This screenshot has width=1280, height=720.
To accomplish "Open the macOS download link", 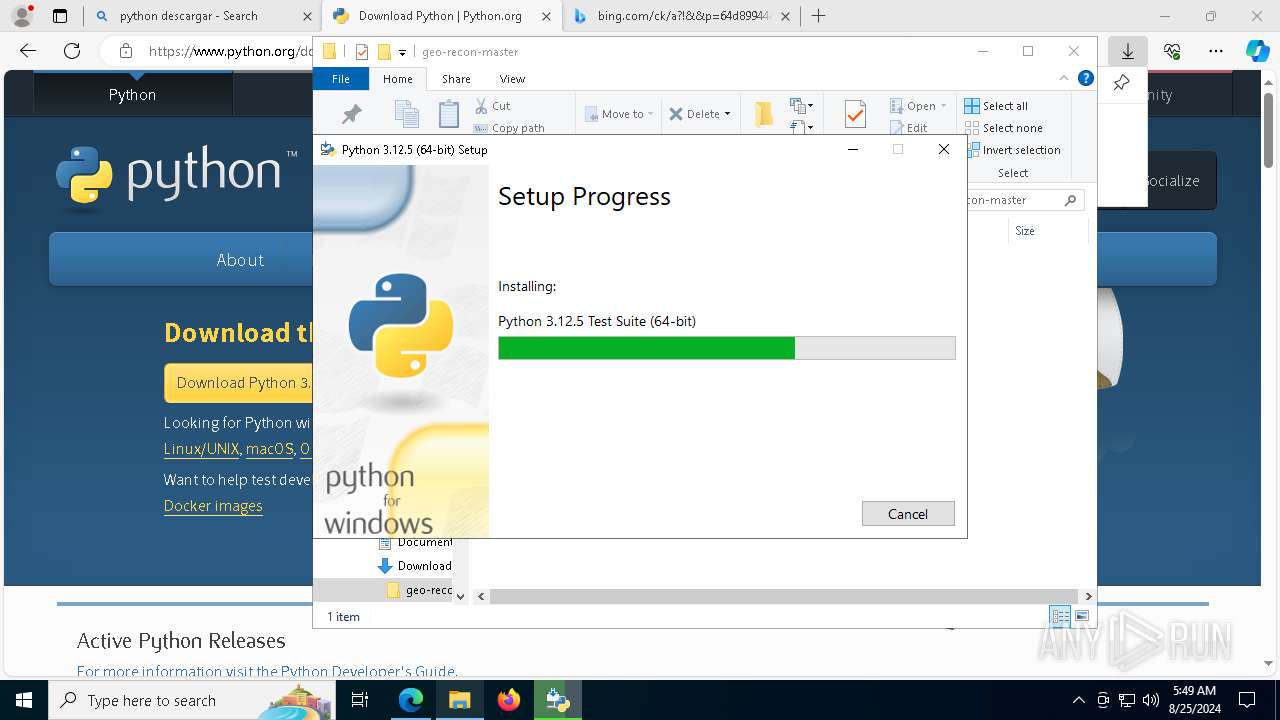I will tap(270, 449).
